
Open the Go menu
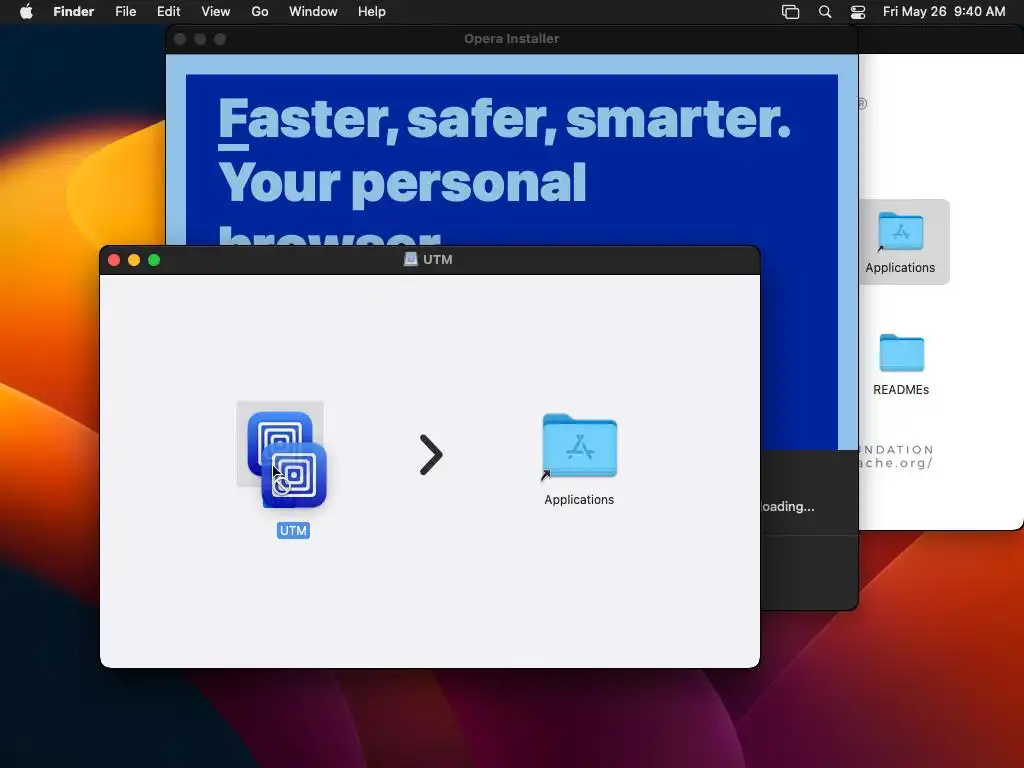click(x=260, y=12)
